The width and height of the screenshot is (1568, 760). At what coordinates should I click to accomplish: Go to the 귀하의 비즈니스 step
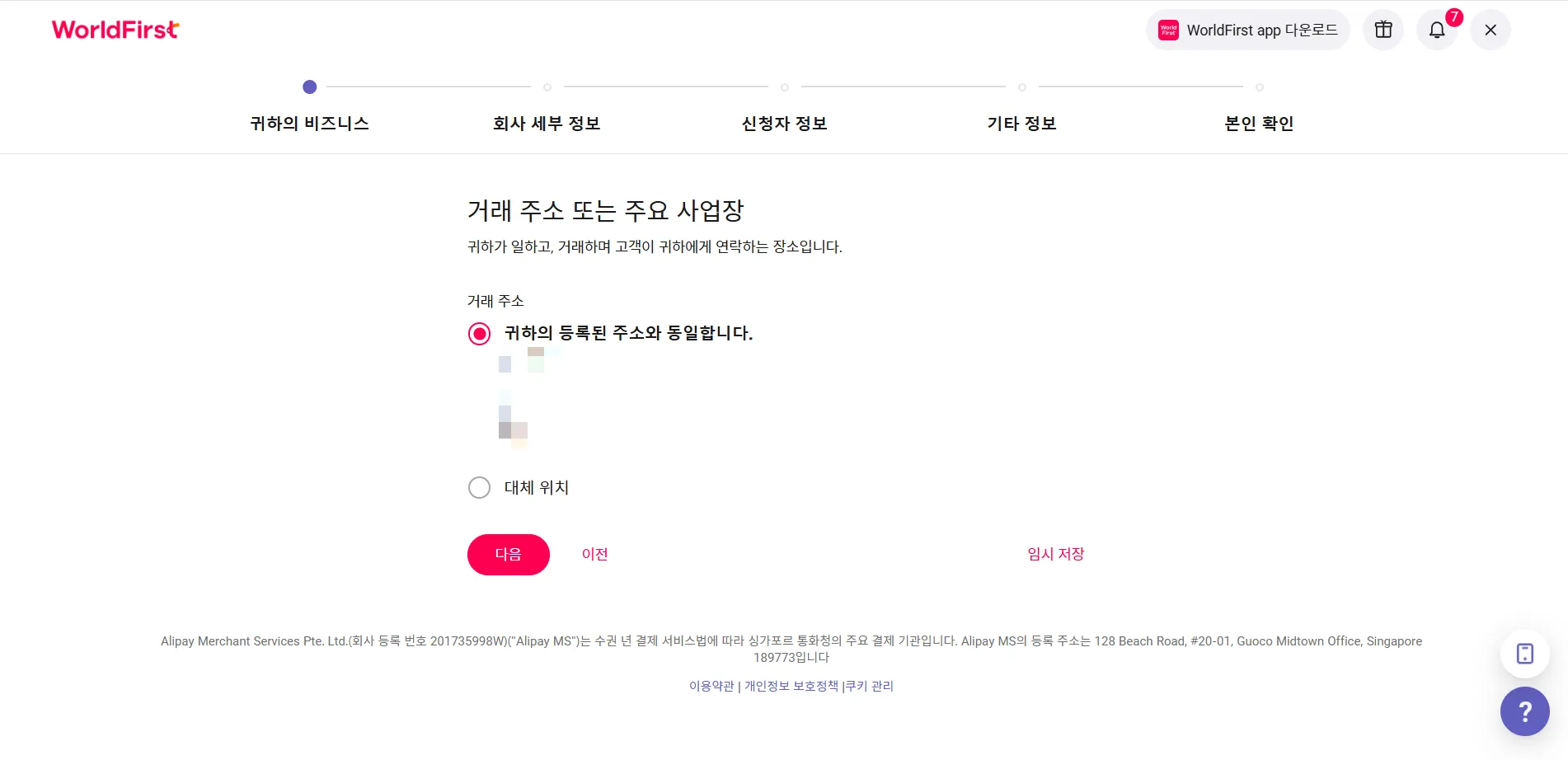(309, 124)
